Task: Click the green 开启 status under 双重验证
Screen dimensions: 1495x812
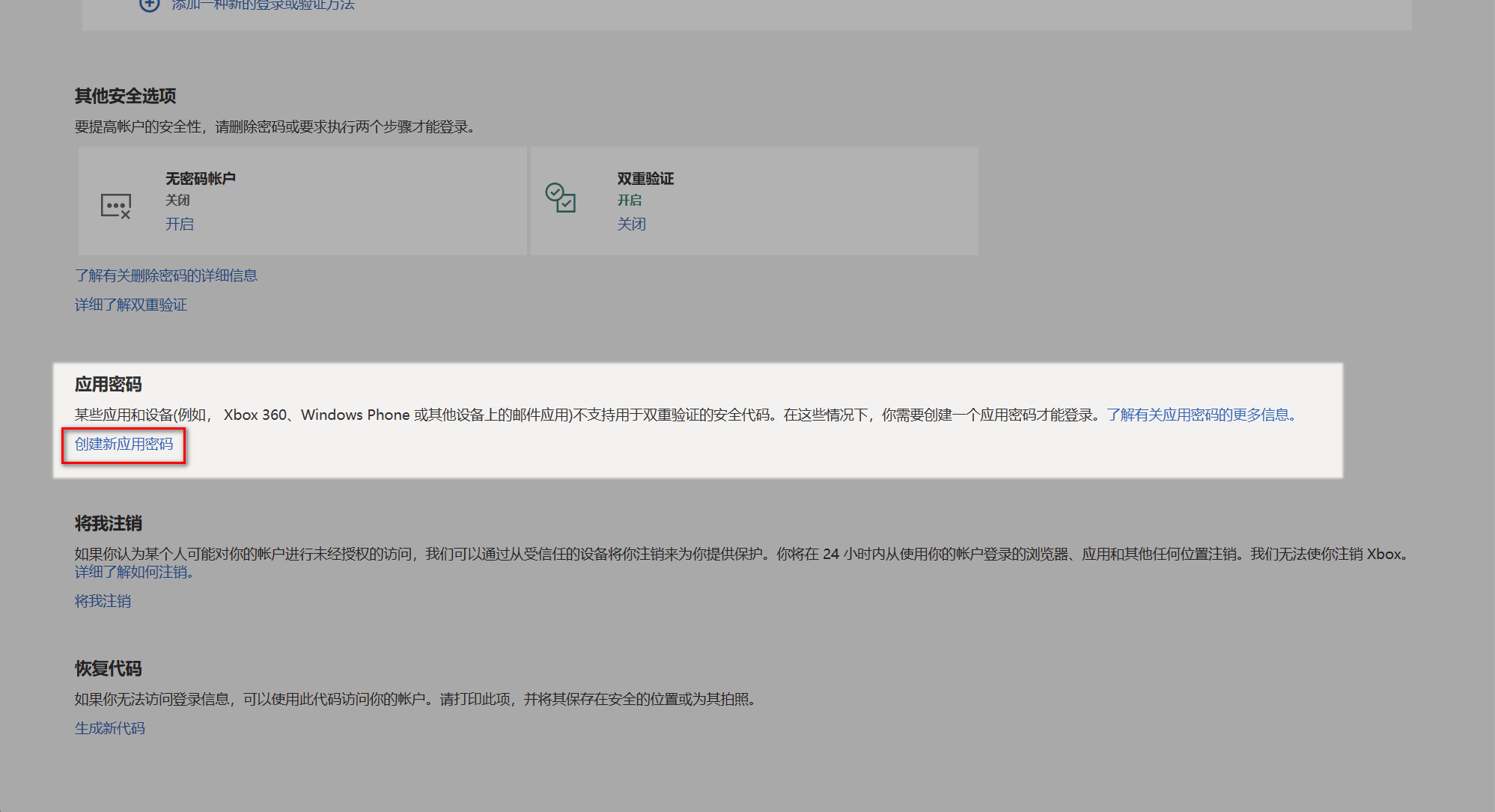Action: click(629, 200)
